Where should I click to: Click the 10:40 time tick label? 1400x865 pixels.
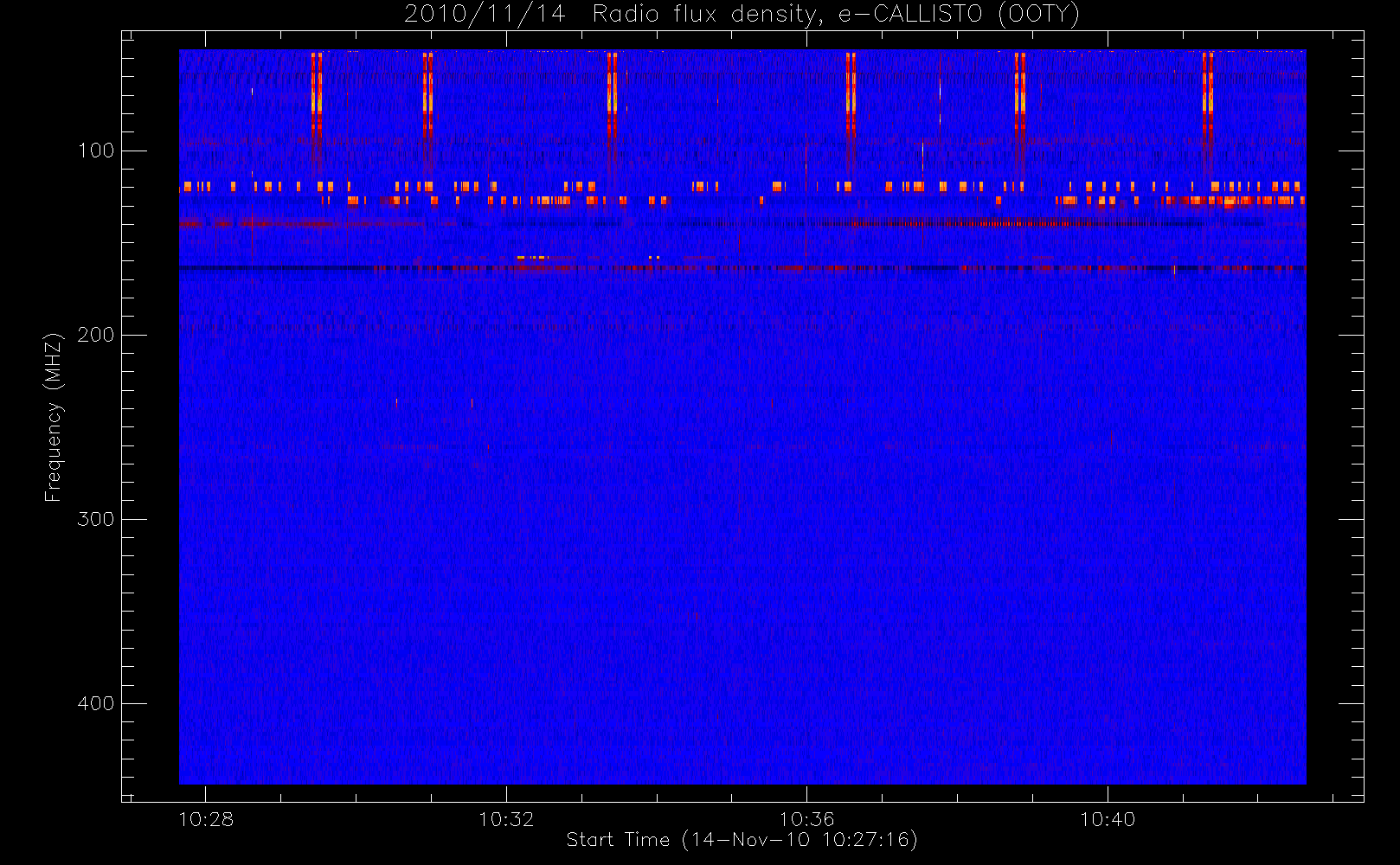(1107, 820)
